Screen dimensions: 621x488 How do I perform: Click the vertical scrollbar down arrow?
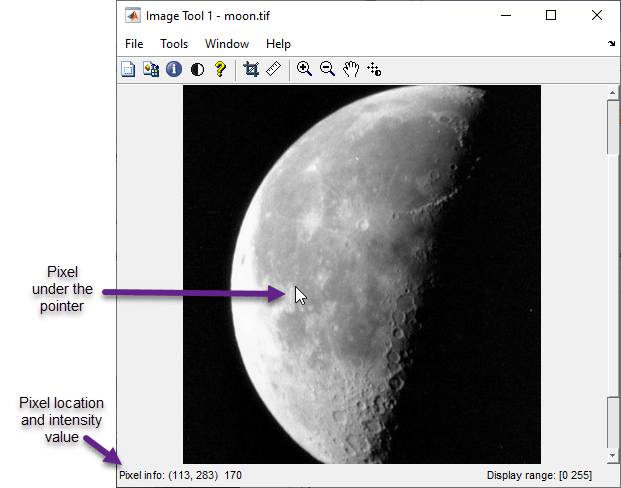(x=613, y=456)
